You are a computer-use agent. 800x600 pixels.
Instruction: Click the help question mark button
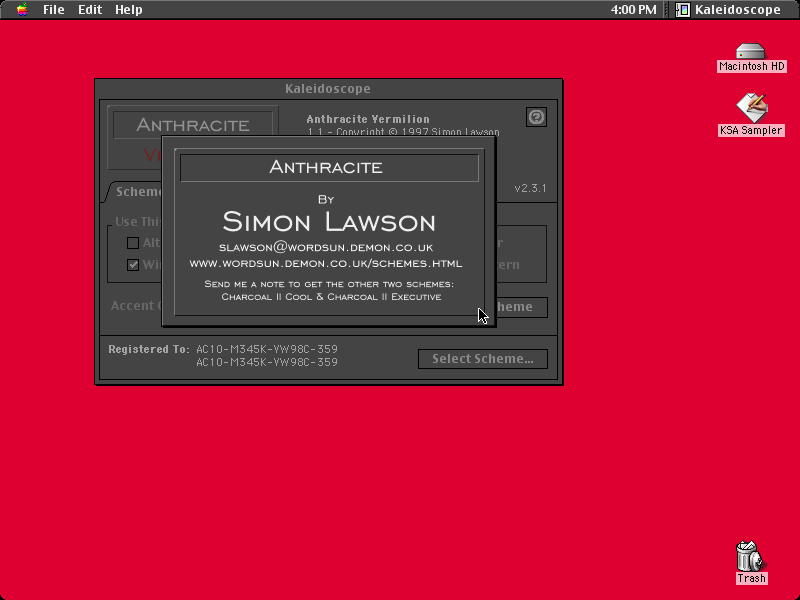(536, 117)
